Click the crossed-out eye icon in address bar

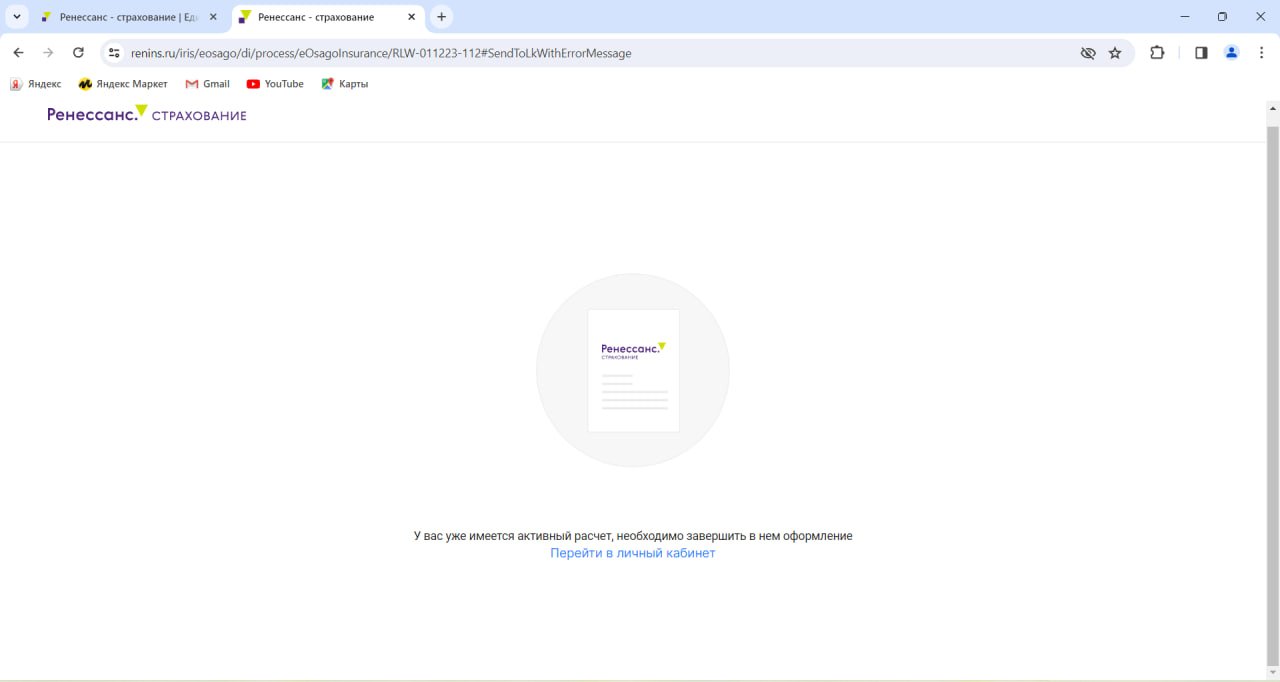pyautogui.click(x=1088, y=53)
